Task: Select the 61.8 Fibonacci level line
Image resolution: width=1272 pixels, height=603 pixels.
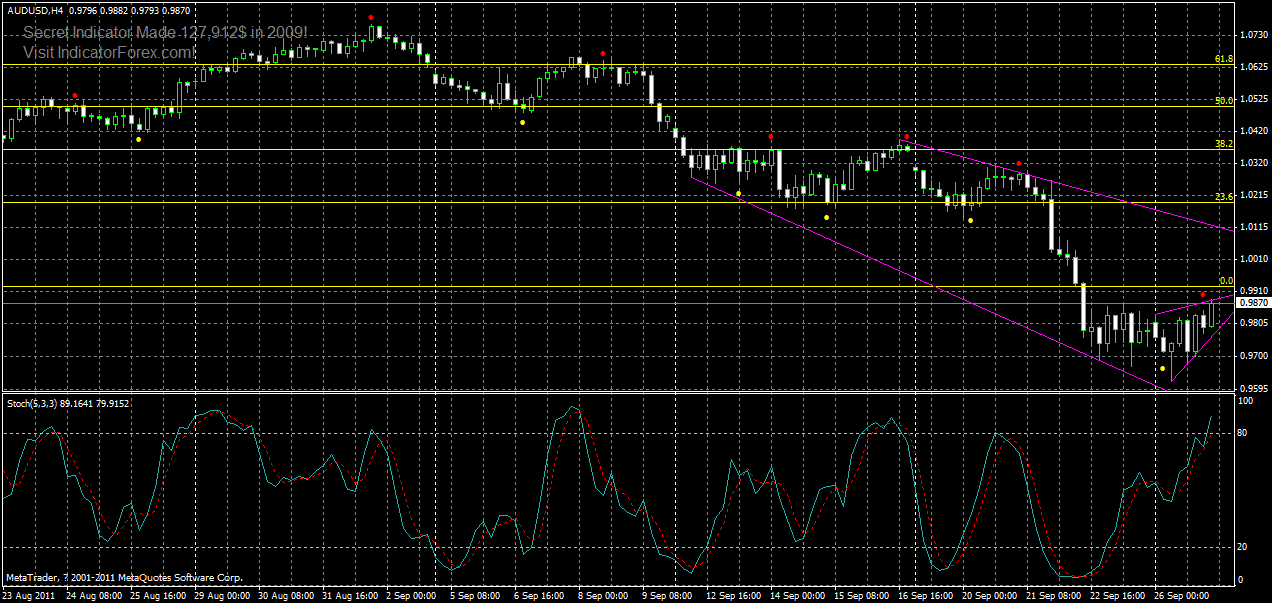Action: [x=600, y=66]
